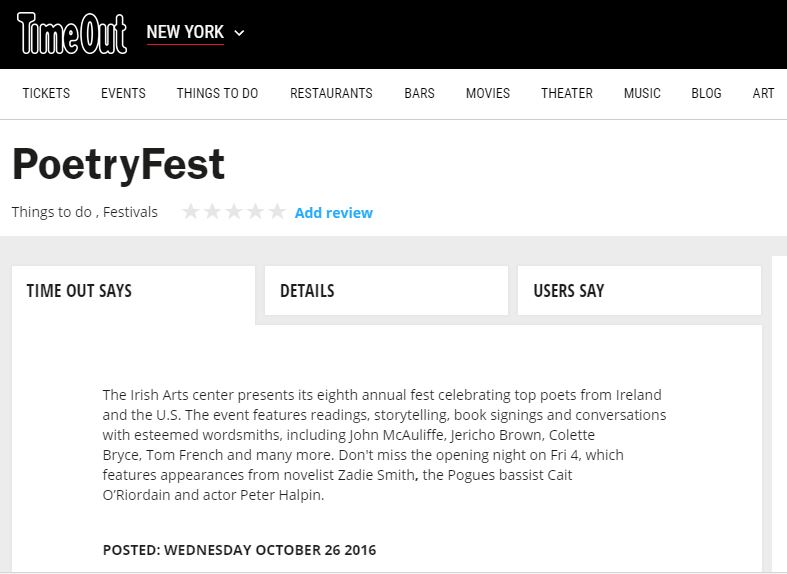Select the third rating star
The image size is (787, 574).
pyautogui.click(x=233, y=212)
